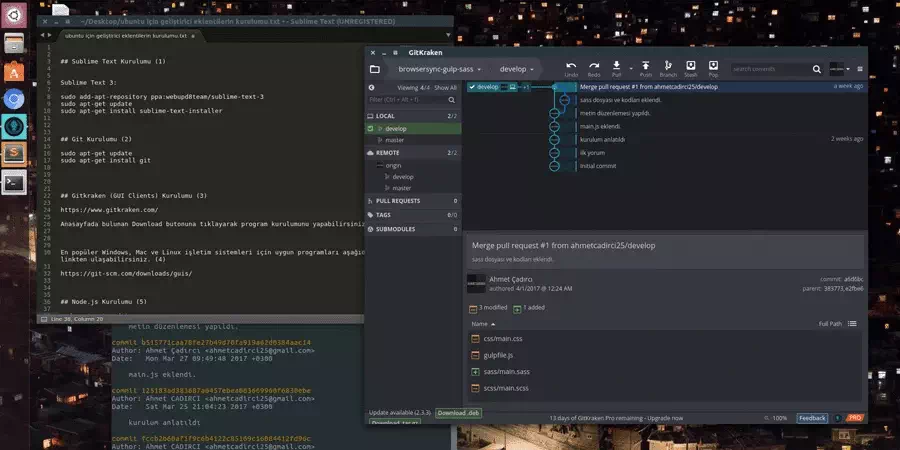Open Terminal from the Ubuntu launcher
Viewport: 900px width, 450px height.
point(14,183)
